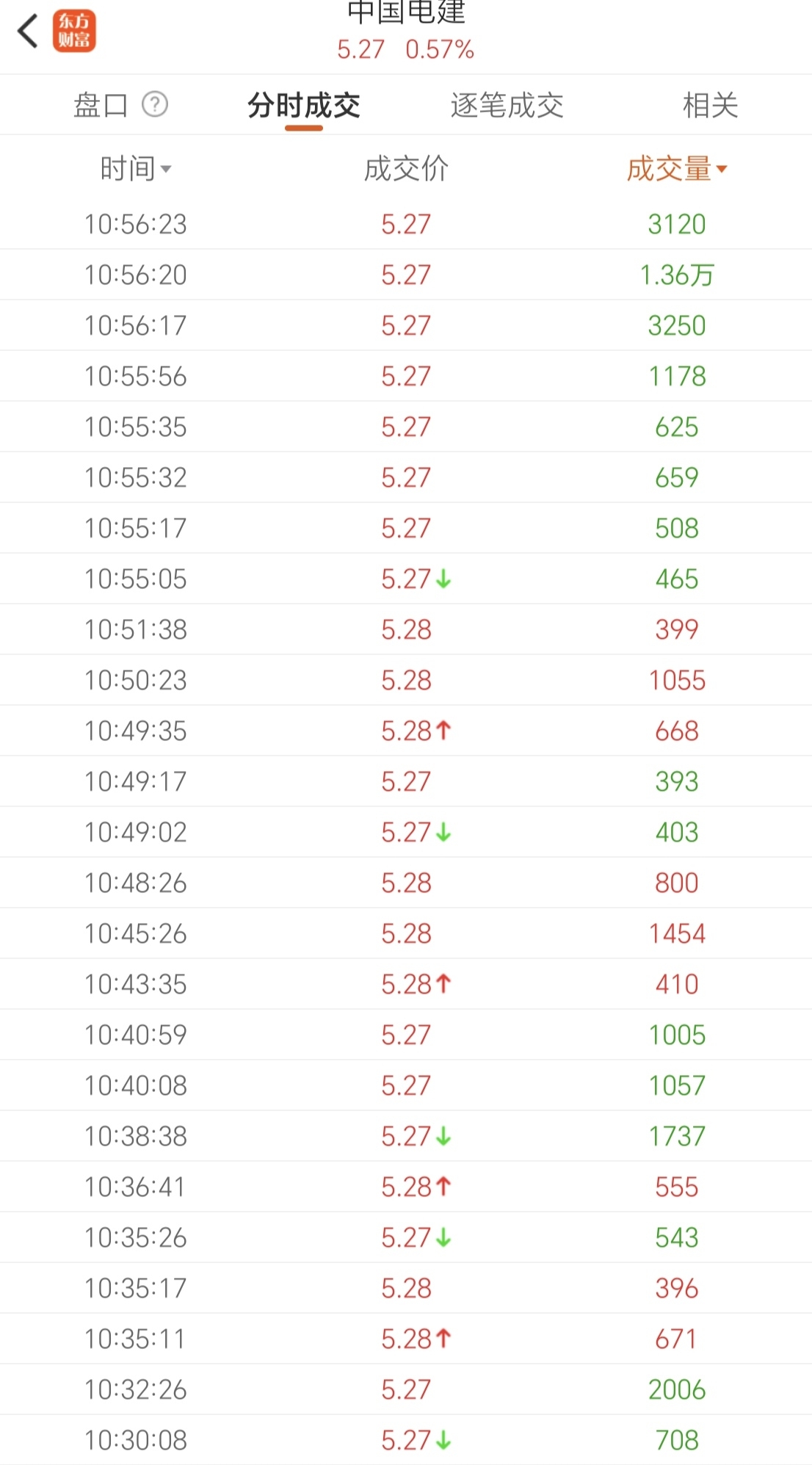Click the 盘口 help question-mark icon
Viewport: 812px width, 1465px height.
155,104
